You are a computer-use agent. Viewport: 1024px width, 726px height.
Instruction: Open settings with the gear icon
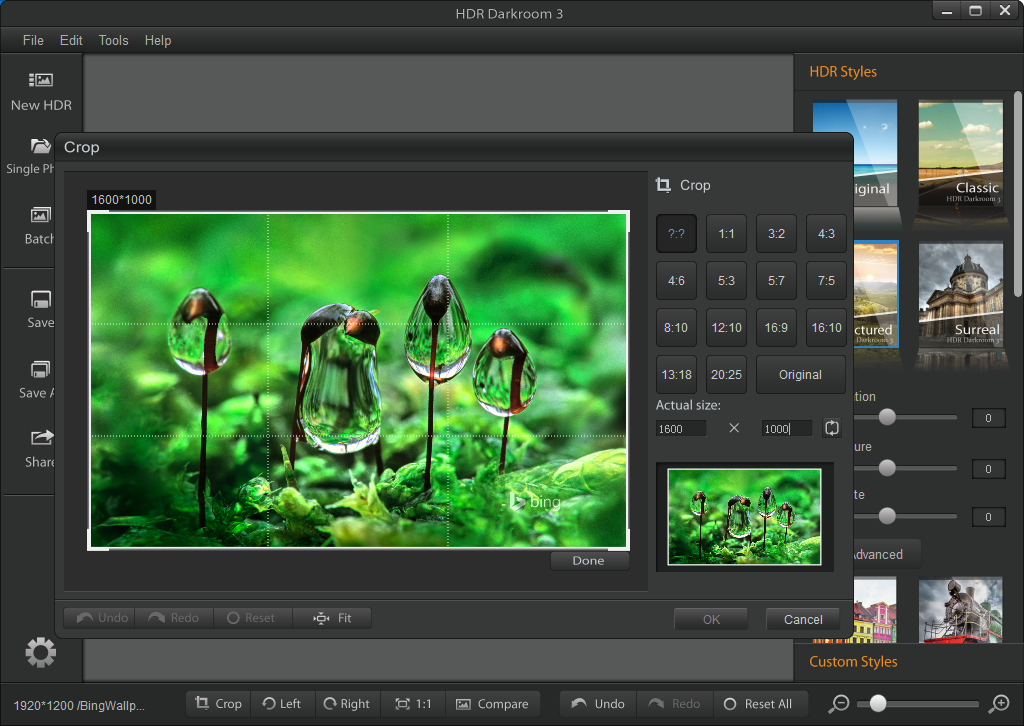tap(40, 652)
